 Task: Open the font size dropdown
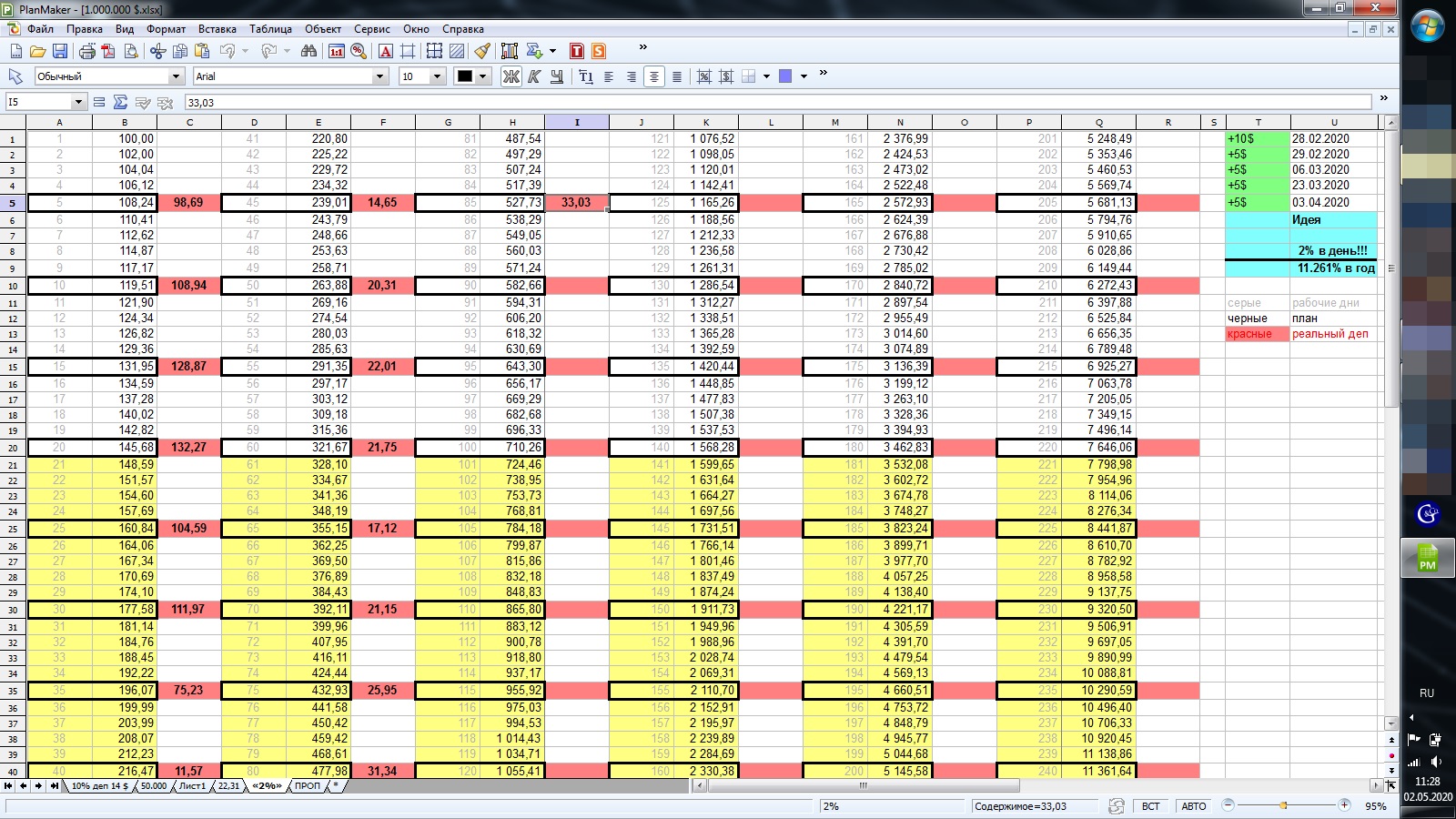[x=437, y=76]
